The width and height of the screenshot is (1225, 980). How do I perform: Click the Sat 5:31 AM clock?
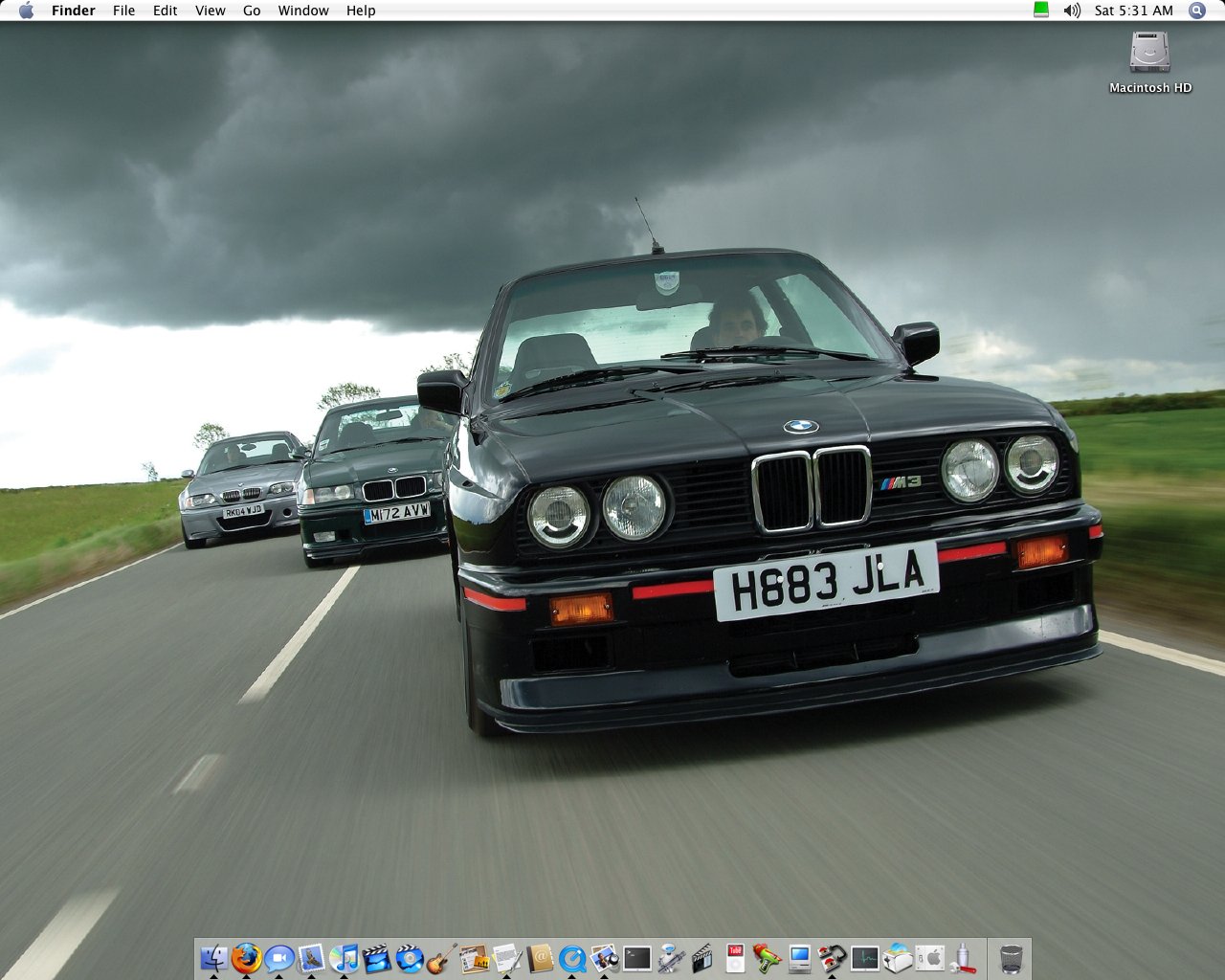click(x=1133, y=11)
